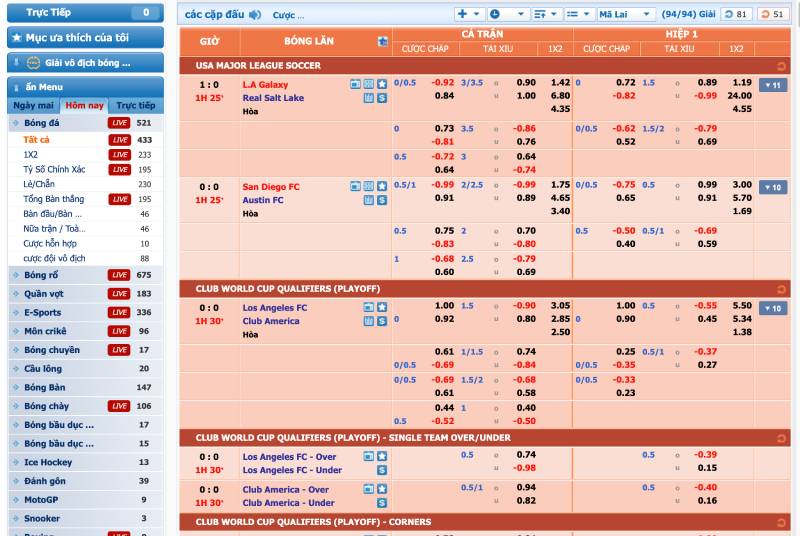Switch to the Trực tiếp tab
Viewport: 800px width, 536px height.
136,105
